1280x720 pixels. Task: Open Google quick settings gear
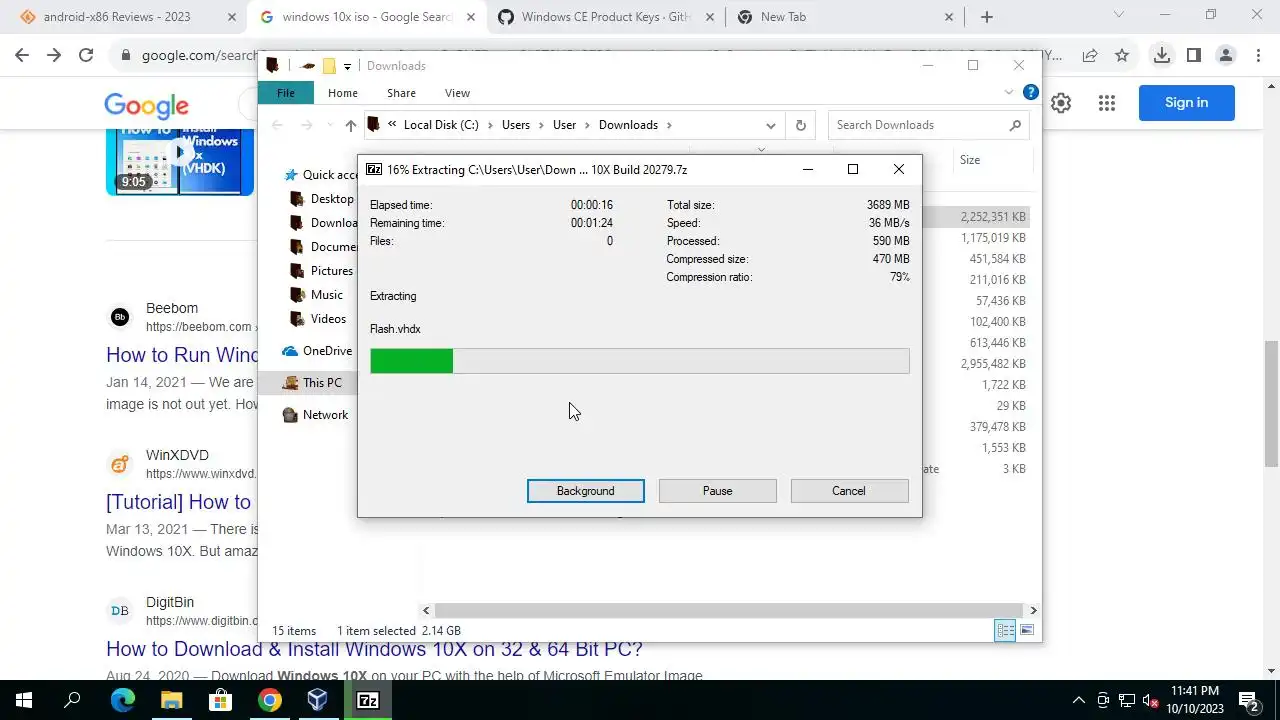pos(1060,103)
